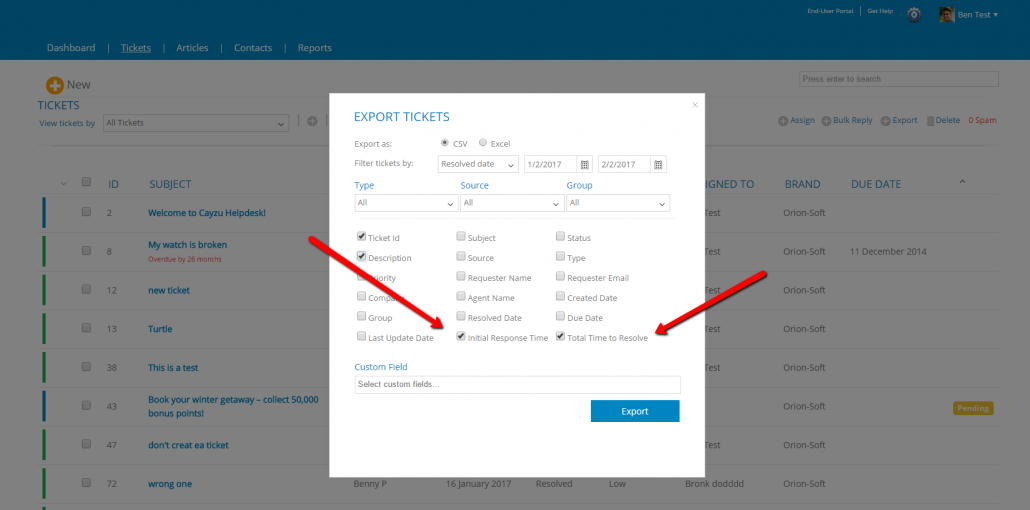The image size is (1030, 510).
Task: Check the Requester Name field
Action: pos(461,277)
